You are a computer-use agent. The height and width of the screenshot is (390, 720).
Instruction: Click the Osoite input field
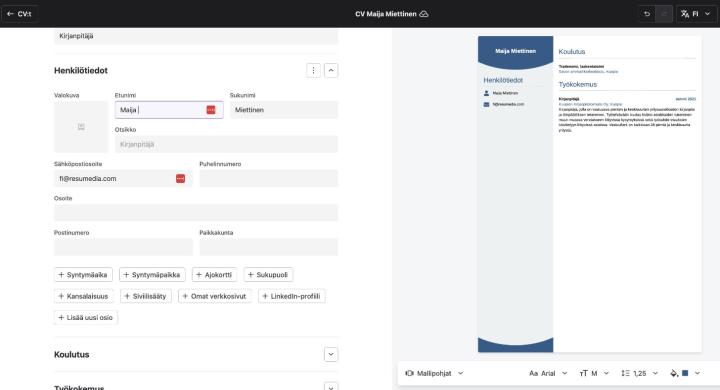coord(196,213)
